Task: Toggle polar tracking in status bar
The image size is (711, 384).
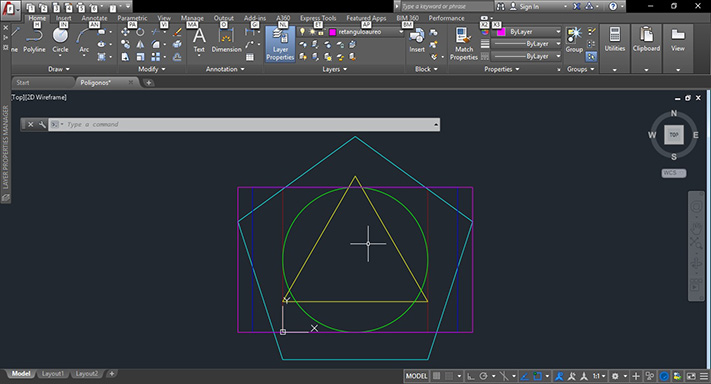Action: (x=483, y=376)
